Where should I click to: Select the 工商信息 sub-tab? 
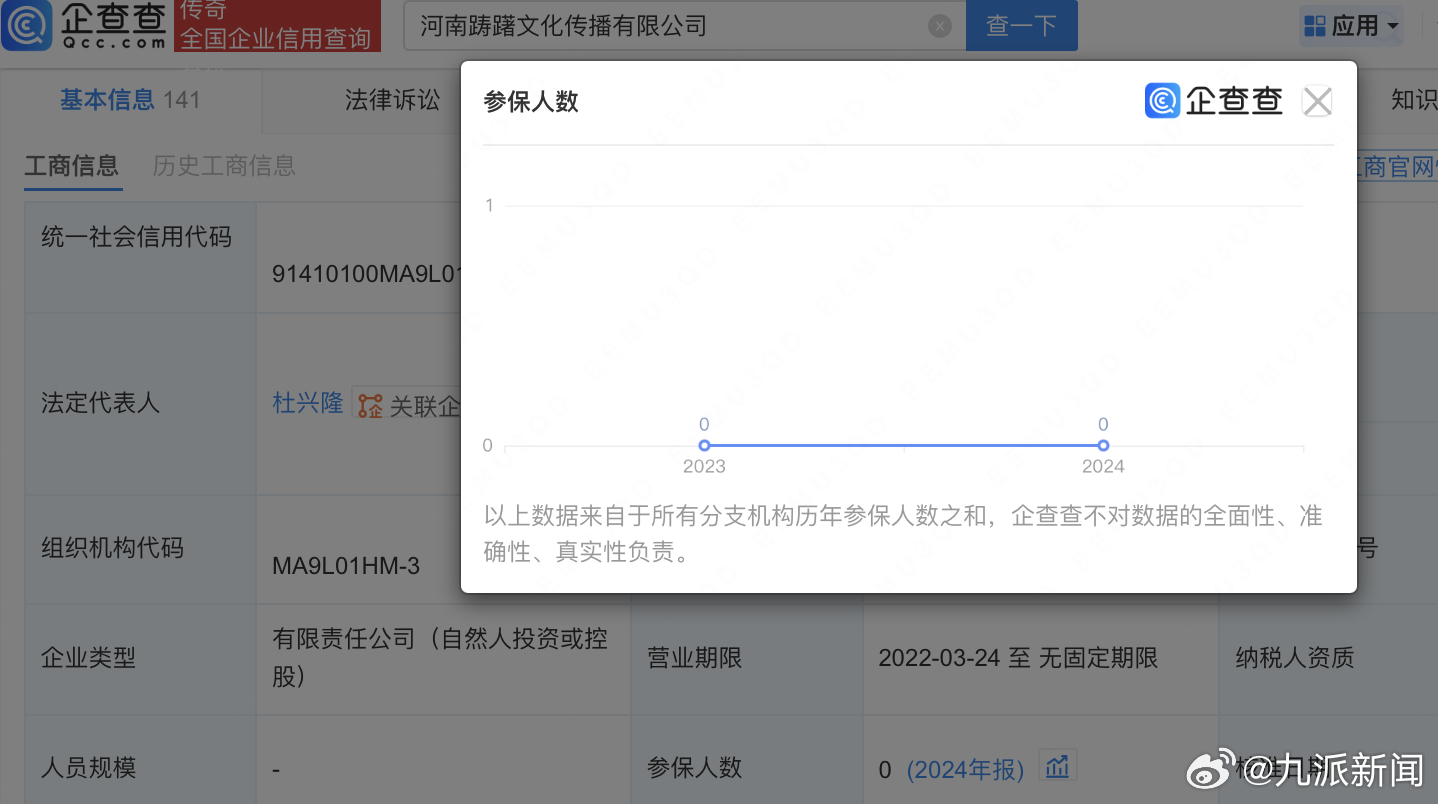click(x=71, y=165)
